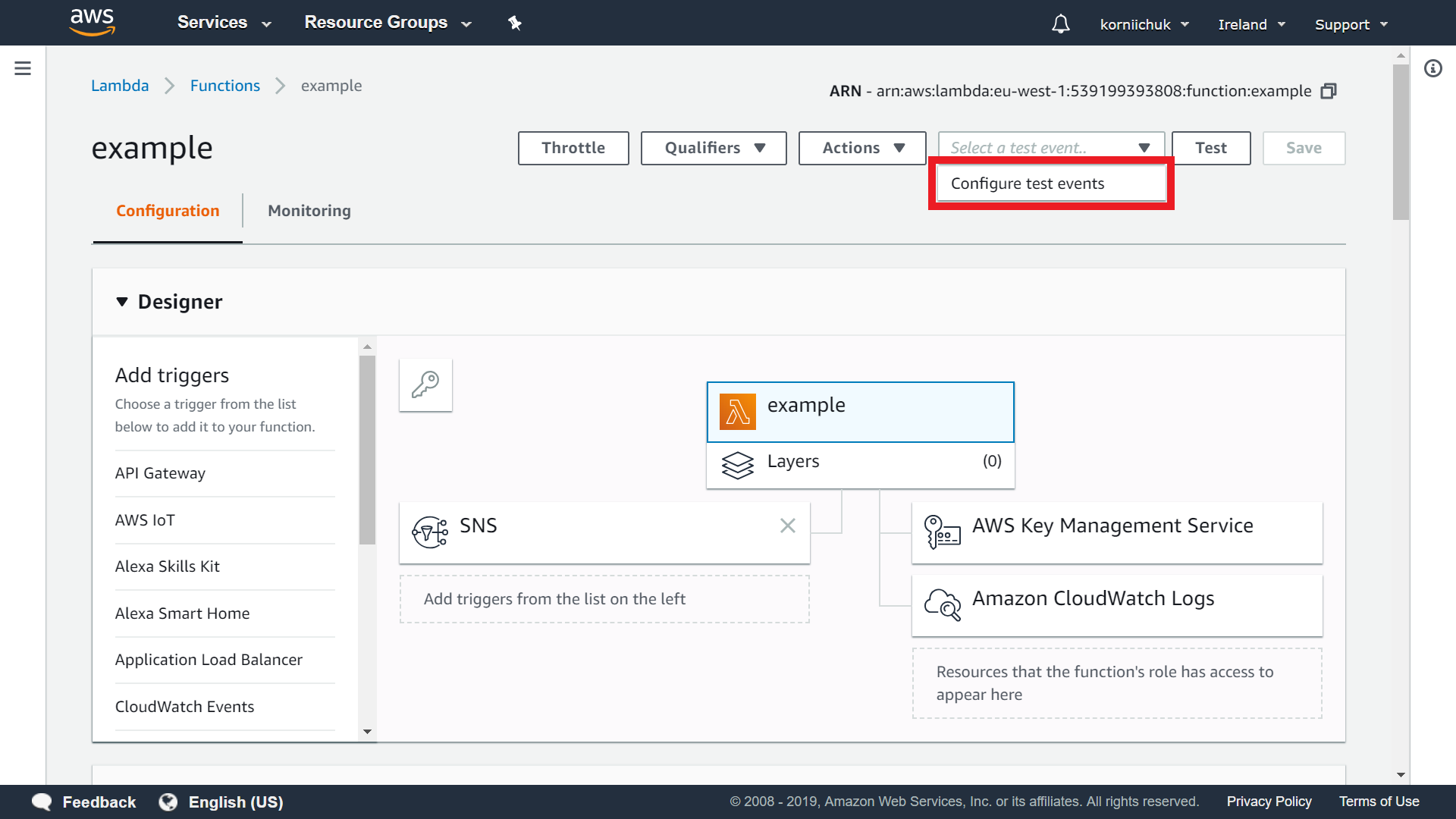1456x819 pixels.
Task: Click the info panel icon
Action: 1432,68
